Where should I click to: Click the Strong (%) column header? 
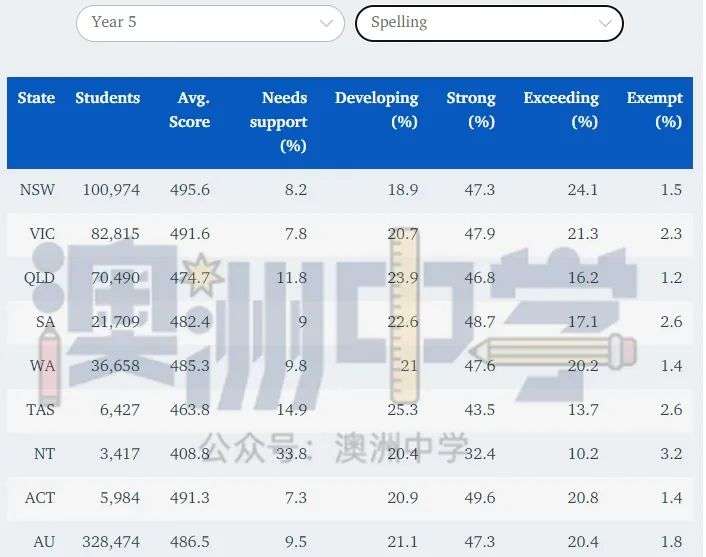coord(471,110)
